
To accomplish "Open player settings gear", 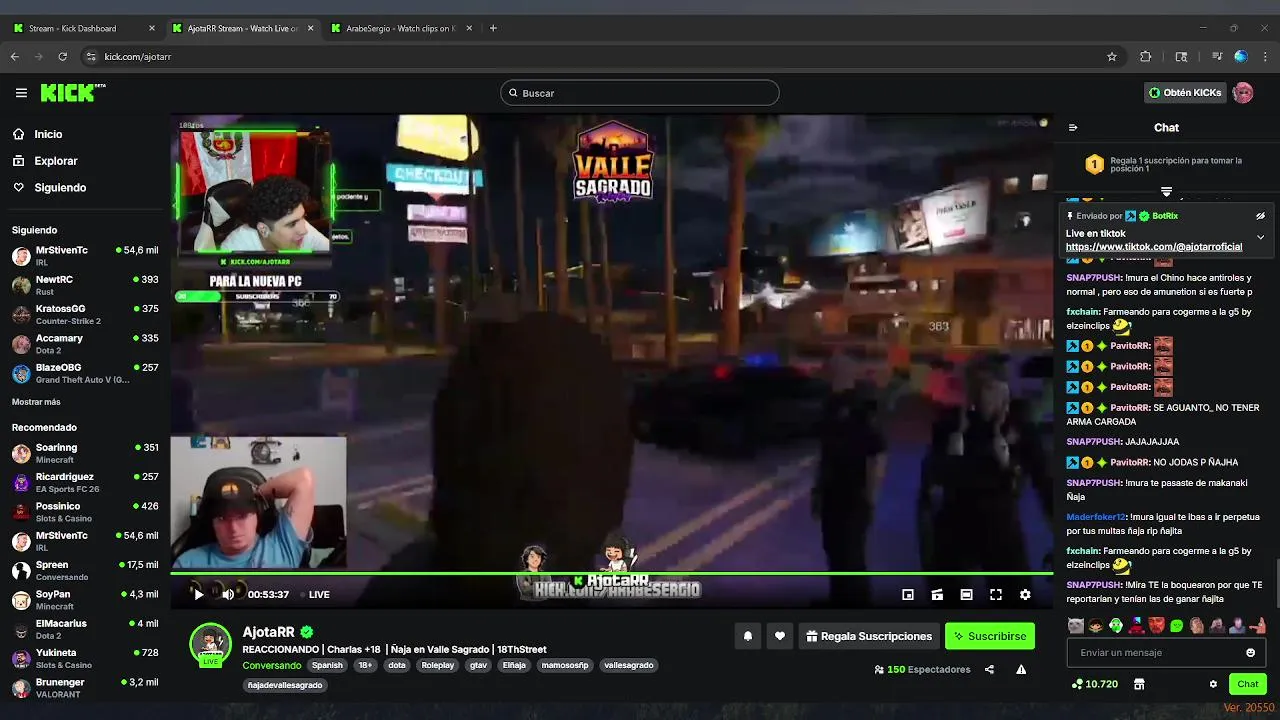I will coord(1025,594).
